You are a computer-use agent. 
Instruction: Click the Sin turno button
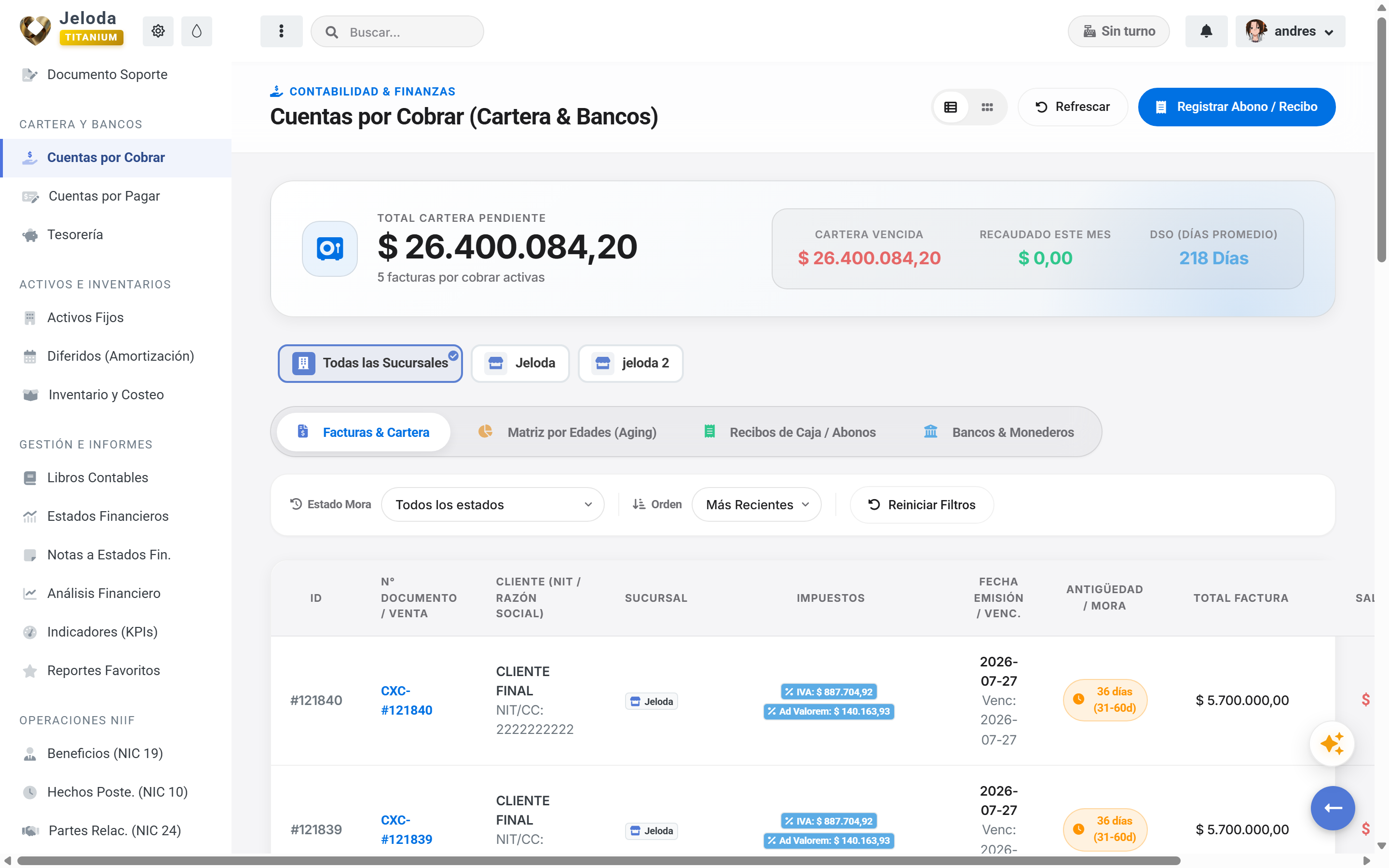(x=1118, y=31)
